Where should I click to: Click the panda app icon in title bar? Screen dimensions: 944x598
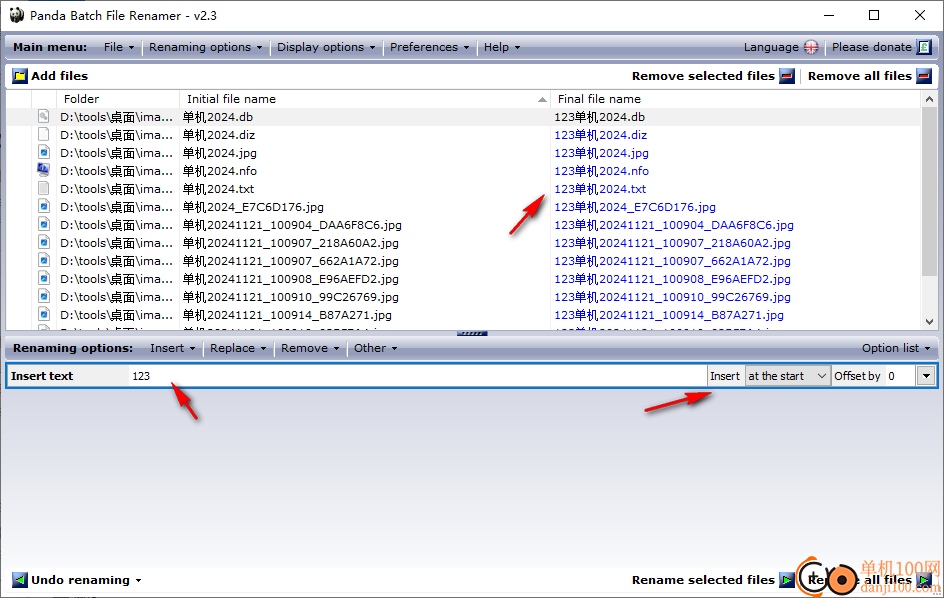point(17,15)
